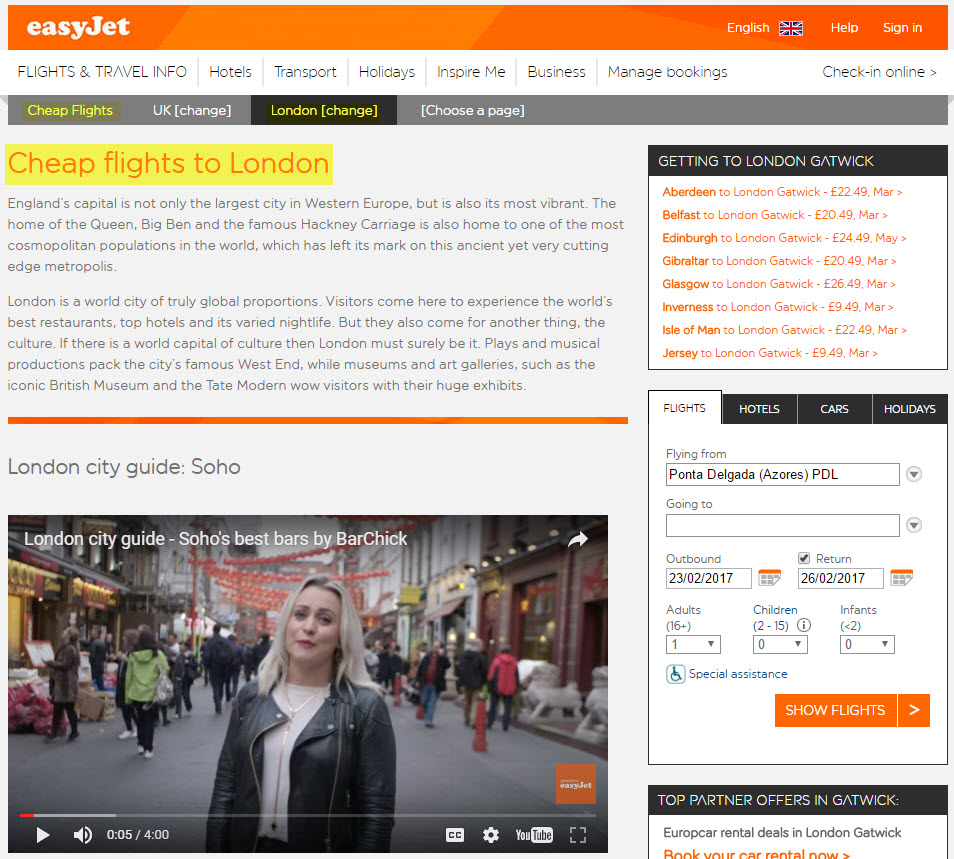The image size is (954, 859).
Task: Open the Outbound date calendar icon
Action: pyautogui.click(x=770, y=578)
